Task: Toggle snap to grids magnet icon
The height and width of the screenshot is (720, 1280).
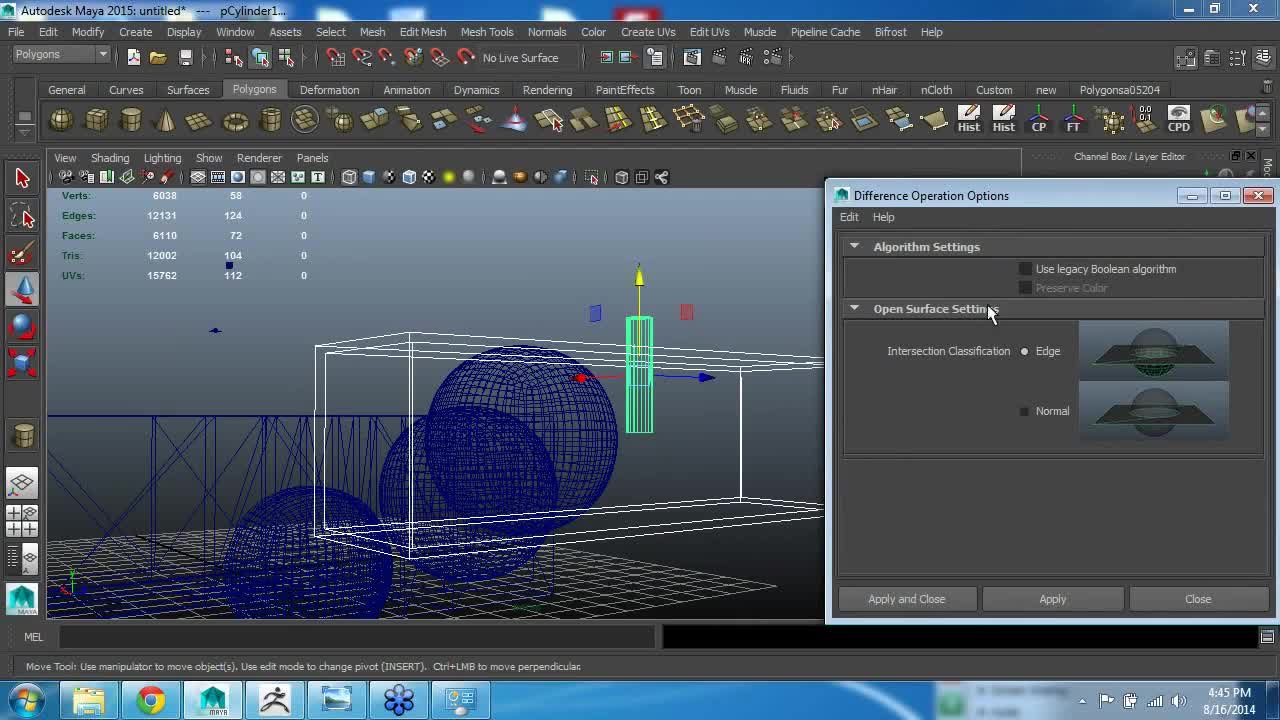Action: 336,57
